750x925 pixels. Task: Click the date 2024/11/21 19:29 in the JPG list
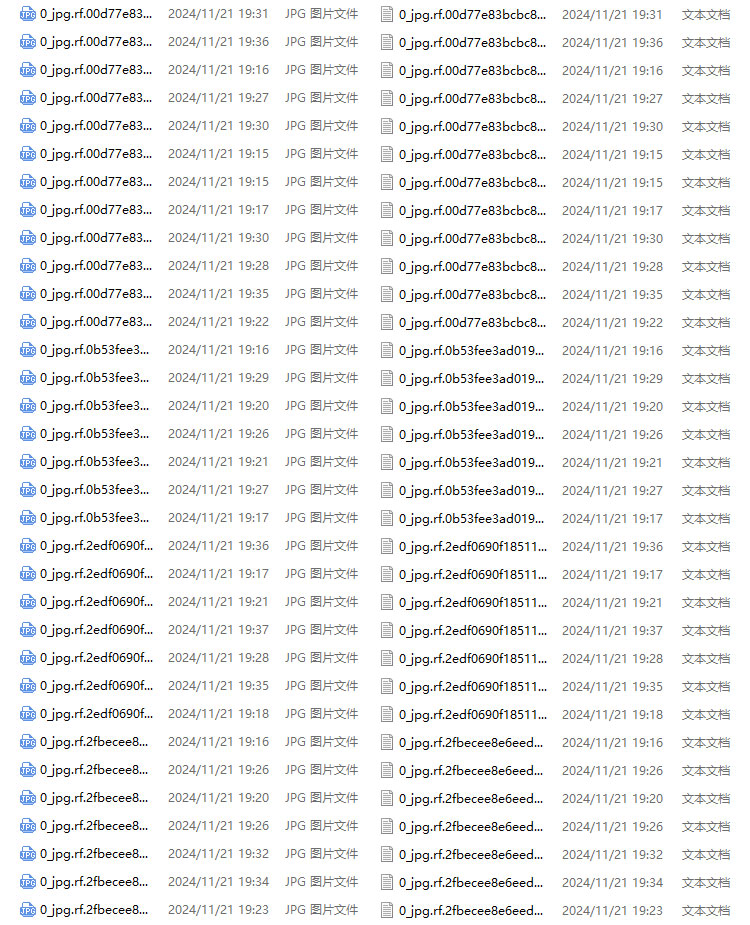click(218, 378)
